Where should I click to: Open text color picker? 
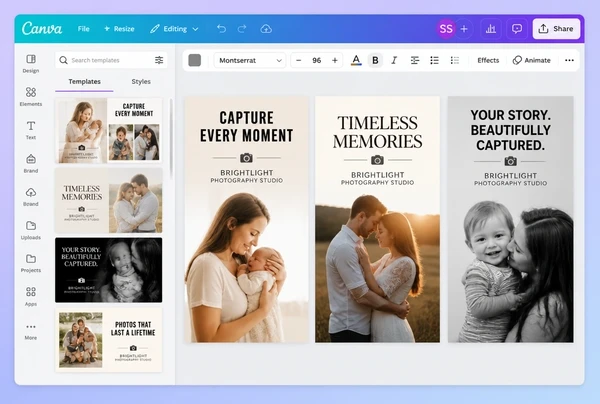[x=356, y=60]
